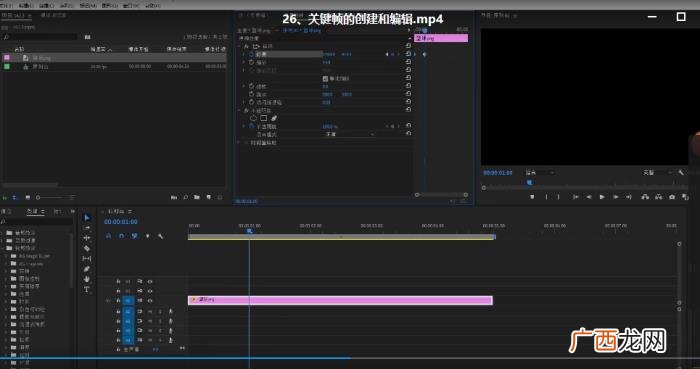Toggle Scale stopwatch animation
Screen dimensions: 700x369
pos(251,62)
